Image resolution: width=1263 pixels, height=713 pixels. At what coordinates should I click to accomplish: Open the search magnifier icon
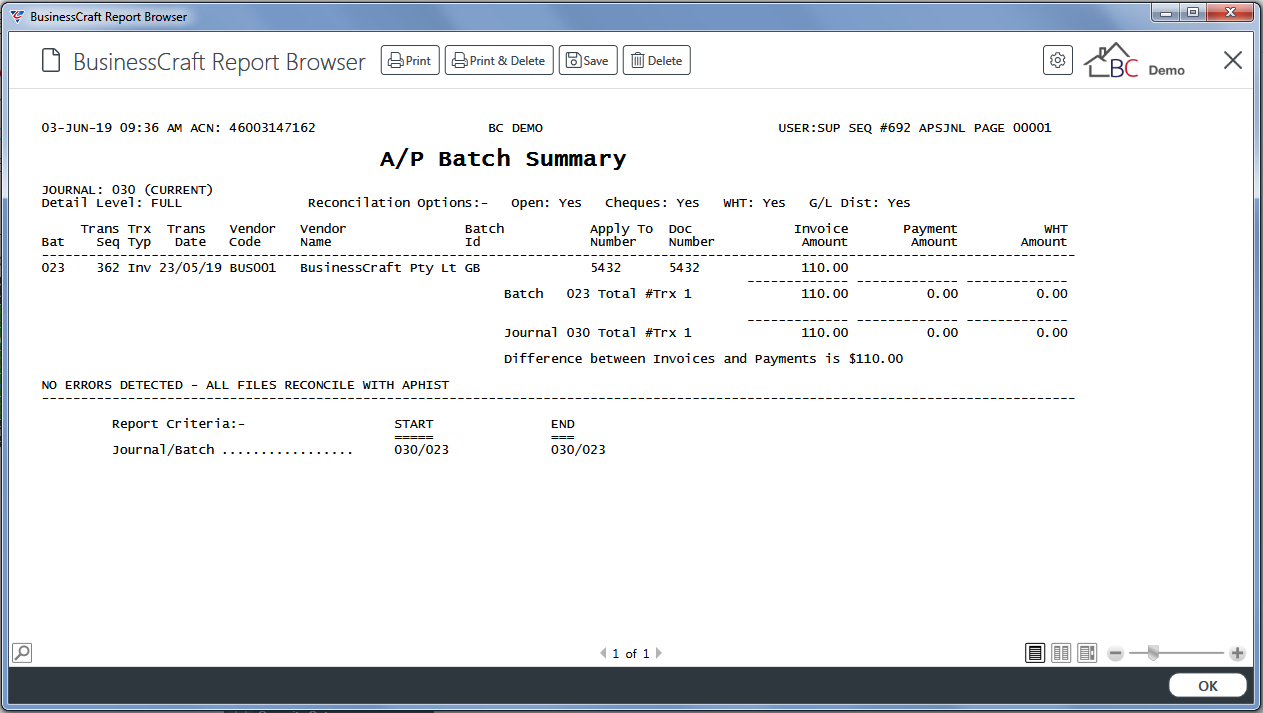(21, 653)
